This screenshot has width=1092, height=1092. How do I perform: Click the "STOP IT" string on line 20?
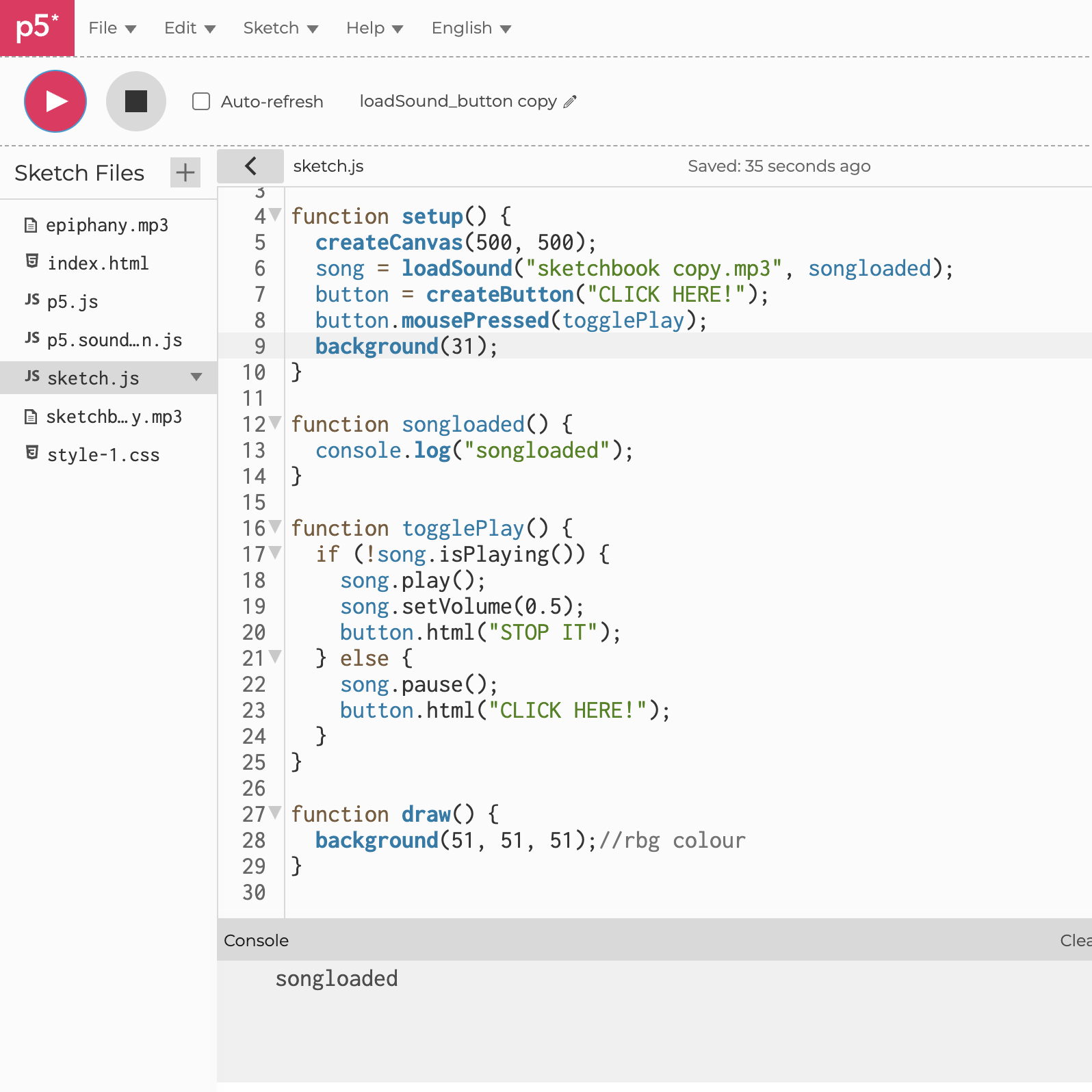pyautogui.click(x=543, y=632)
